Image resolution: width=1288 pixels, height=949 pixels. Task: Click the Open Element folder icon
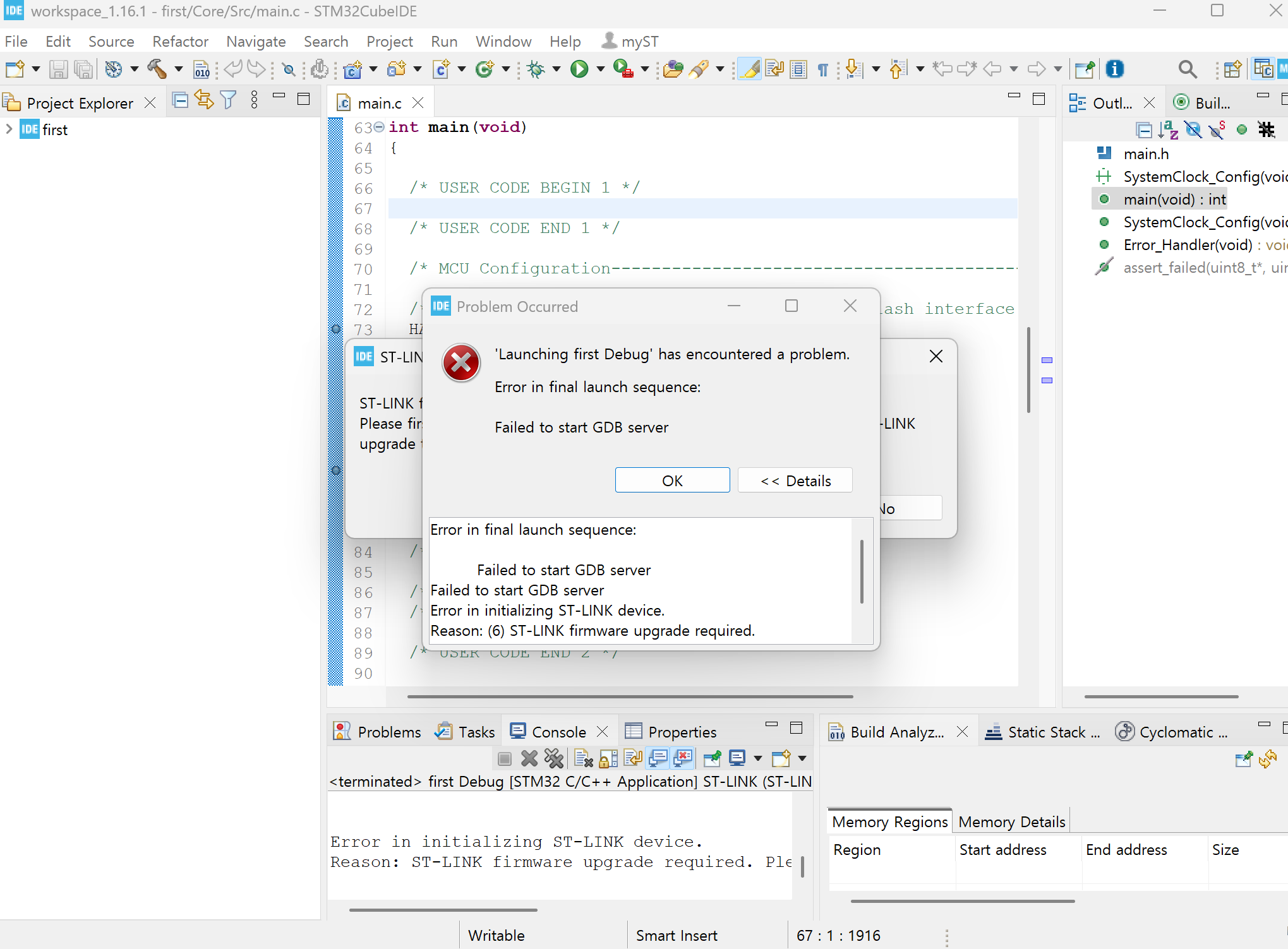(673, 69)
